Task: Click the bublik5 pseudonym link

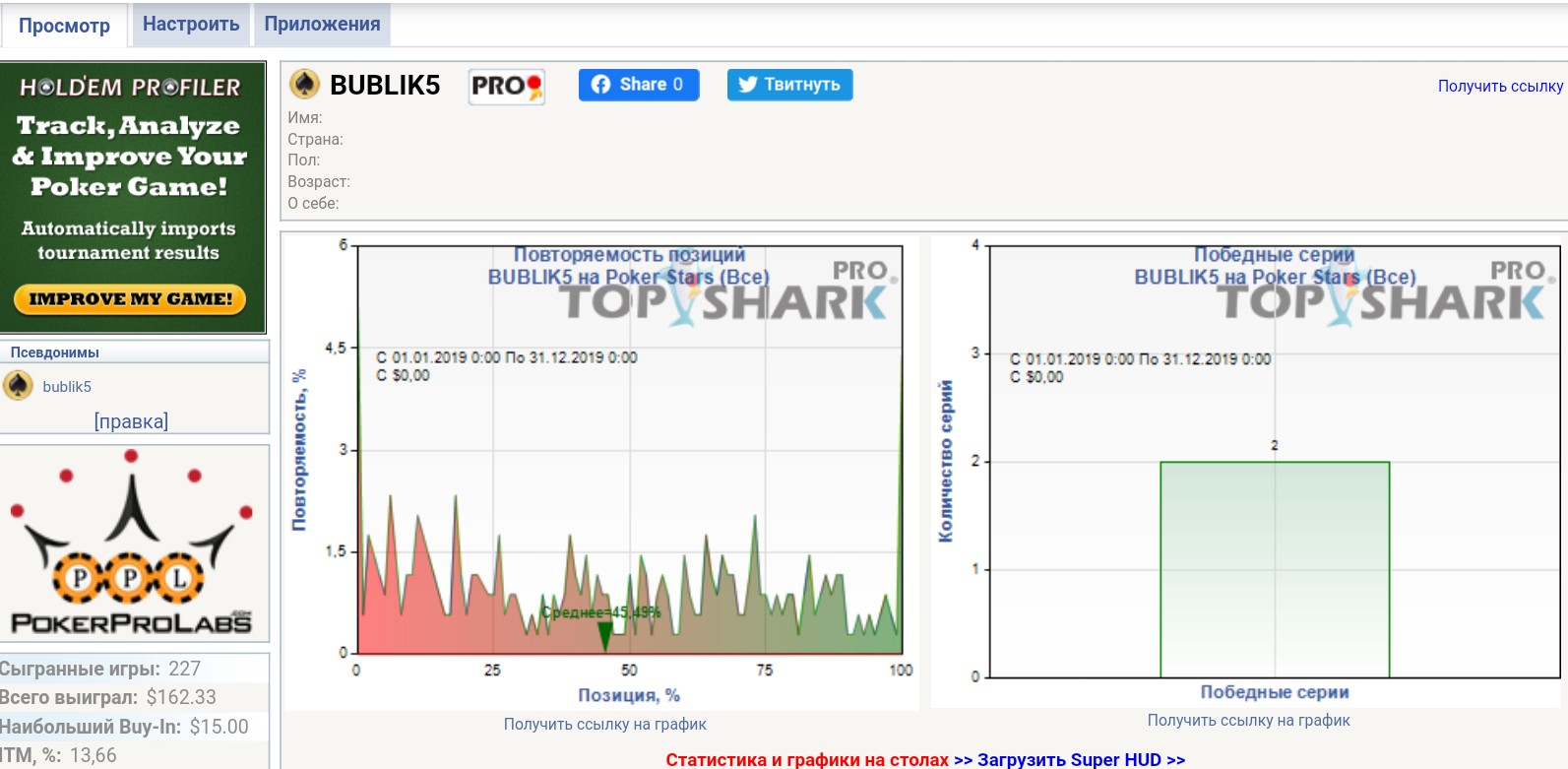Action: pos(67,387)
